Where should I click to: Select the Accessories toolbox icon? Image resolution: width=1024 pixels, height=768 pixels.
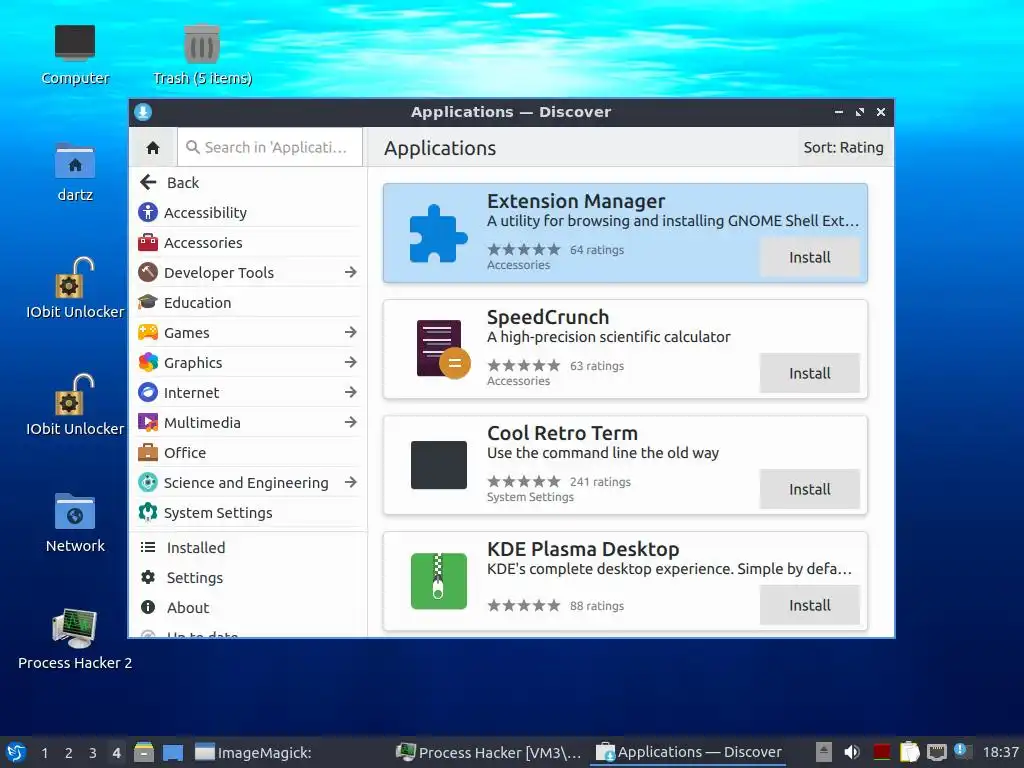[x=148, y=242]
